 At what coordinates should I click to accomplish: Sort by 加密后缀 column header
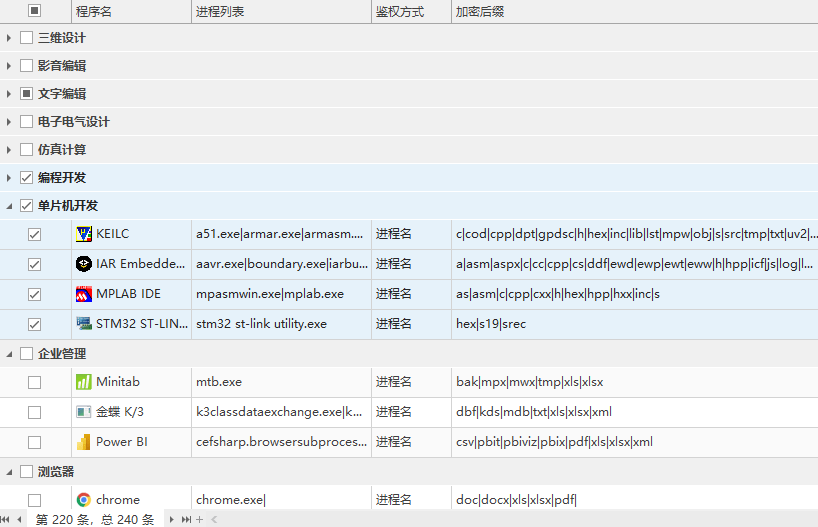point(634,11)
